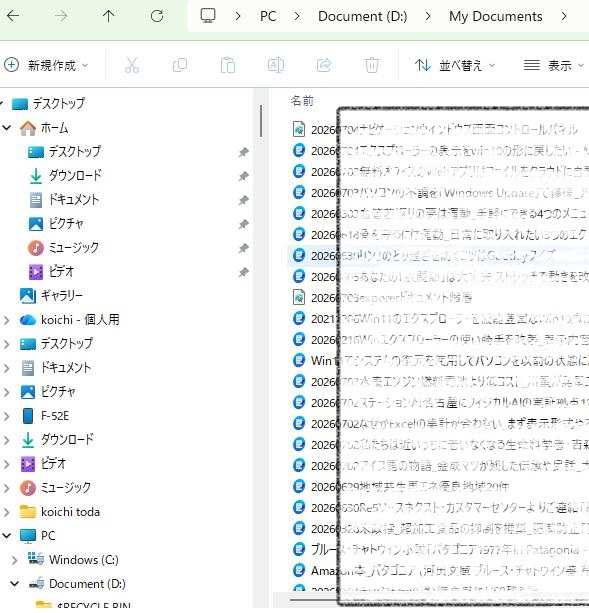Select the top デスクトップ item in the navigation pane
This screenshot has height=613, width=589.
click(x=48, y=104)
